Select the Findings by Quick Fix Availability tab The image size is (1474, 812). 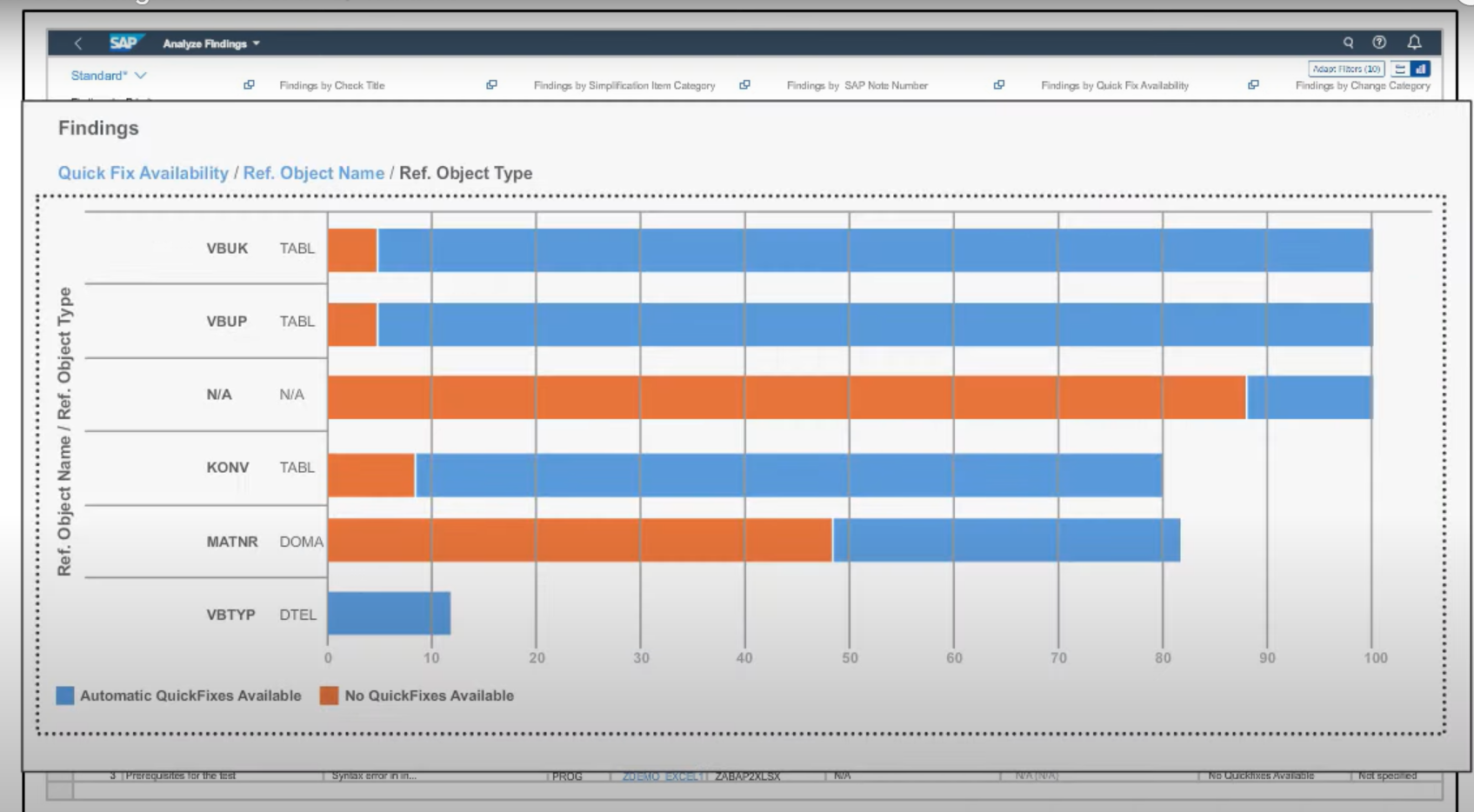[x=1116, y=85]
